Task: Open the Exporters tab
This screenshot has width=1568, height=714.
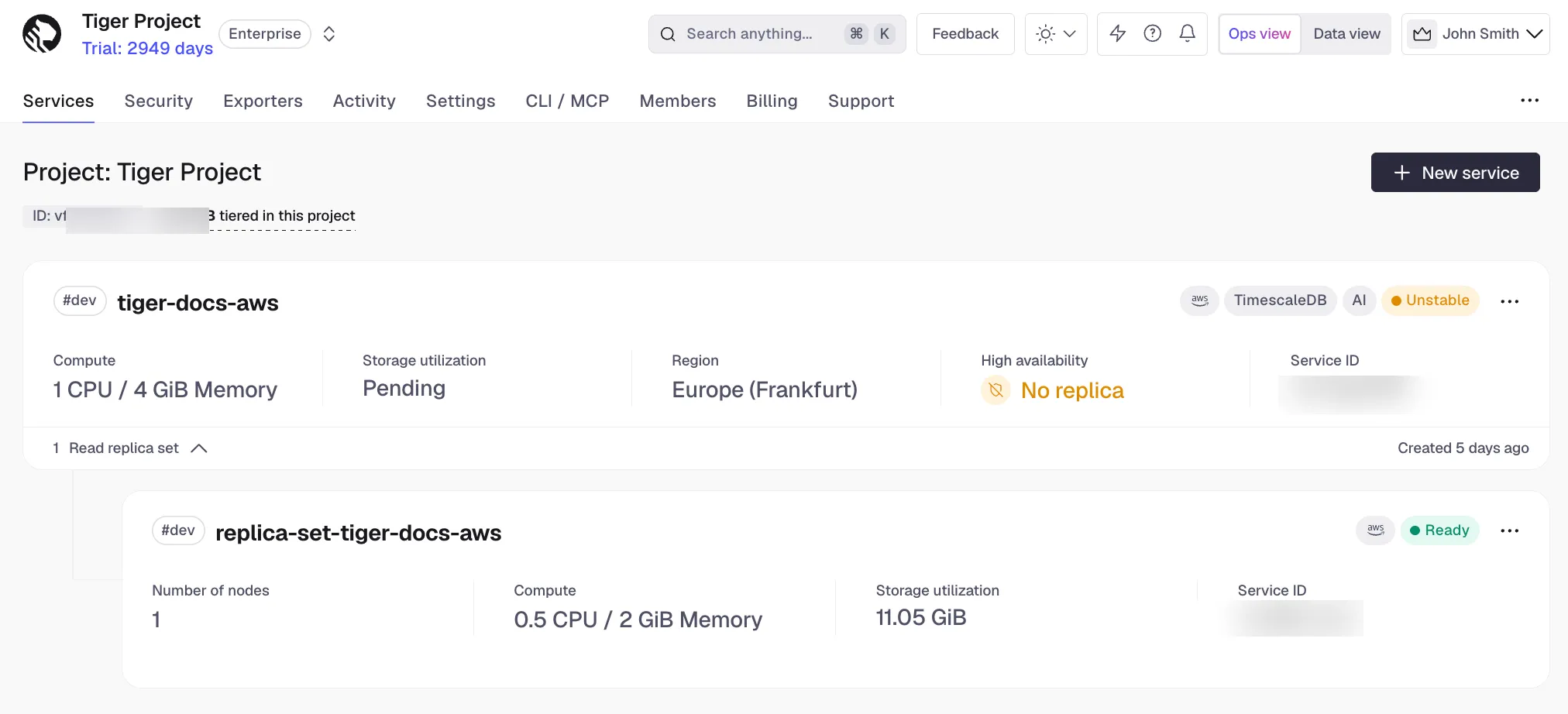Action: click(263, 101)
